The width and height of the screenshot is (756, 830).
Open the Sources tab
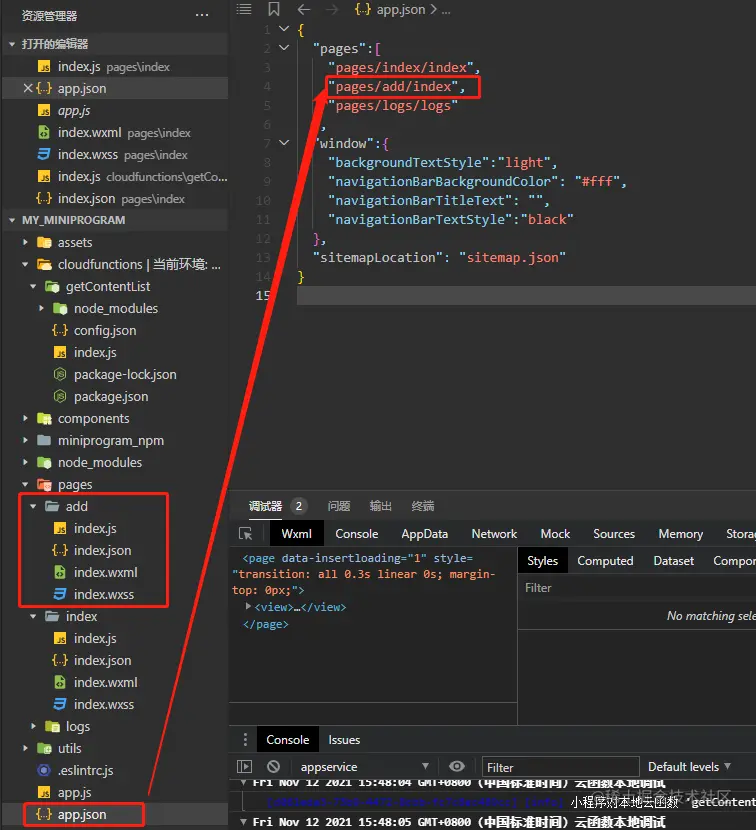tap(614, 534)
